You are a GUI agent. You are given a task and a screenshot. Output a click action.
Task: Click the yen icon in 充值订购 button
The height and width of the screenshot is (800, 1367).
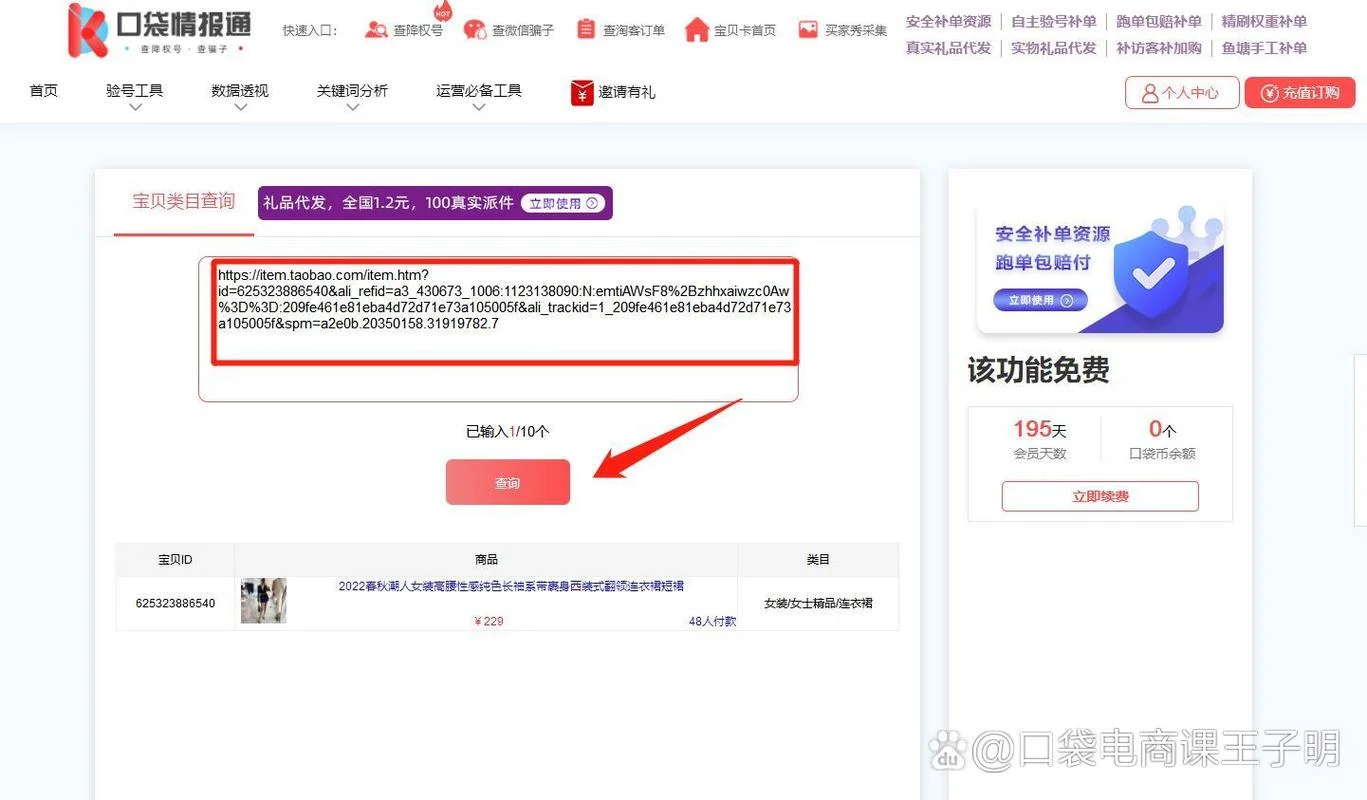tap(1270, 93)
